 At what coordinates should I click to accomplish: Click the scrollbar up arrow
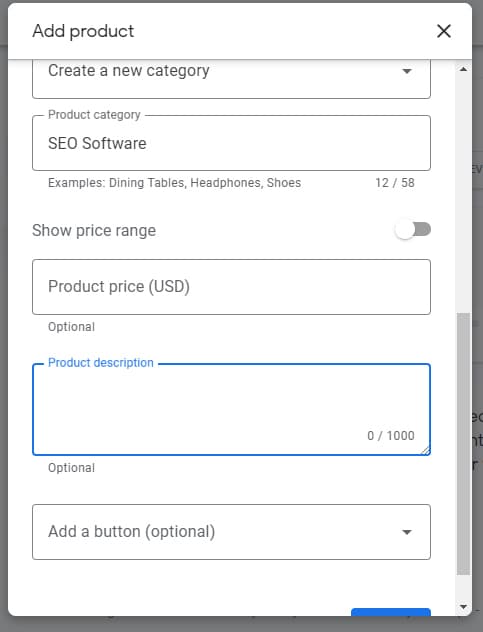[x=463, y=69]
